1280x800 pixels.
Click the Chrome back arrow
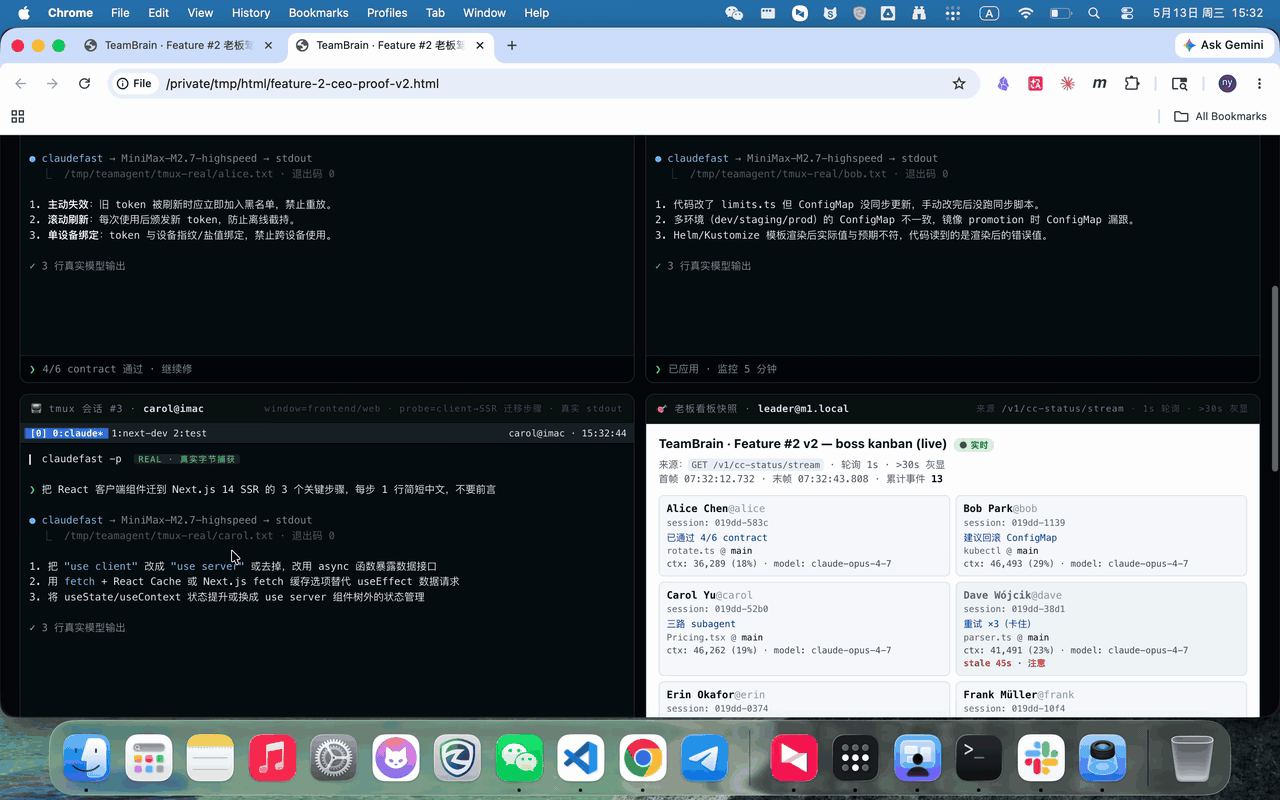pyautogui.click(x=21, y=84)
